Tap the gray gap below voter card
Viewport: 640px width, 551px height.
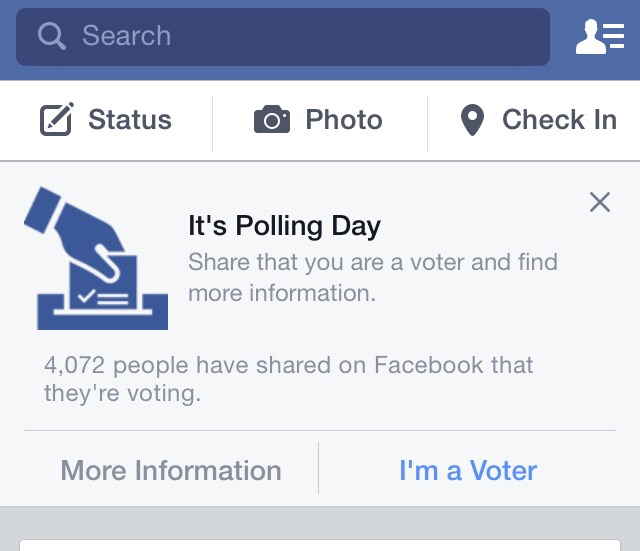320,522
